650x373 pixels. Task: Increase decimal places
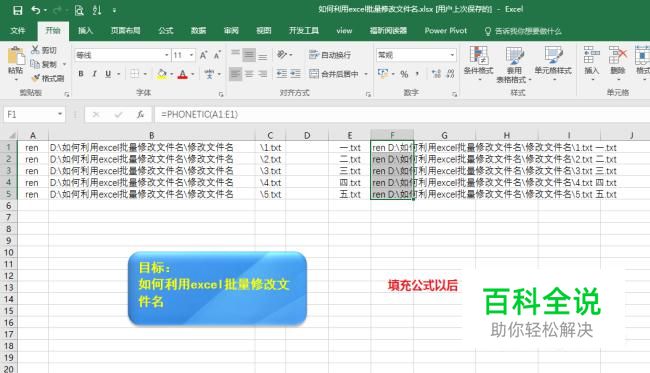pos(437,74)
